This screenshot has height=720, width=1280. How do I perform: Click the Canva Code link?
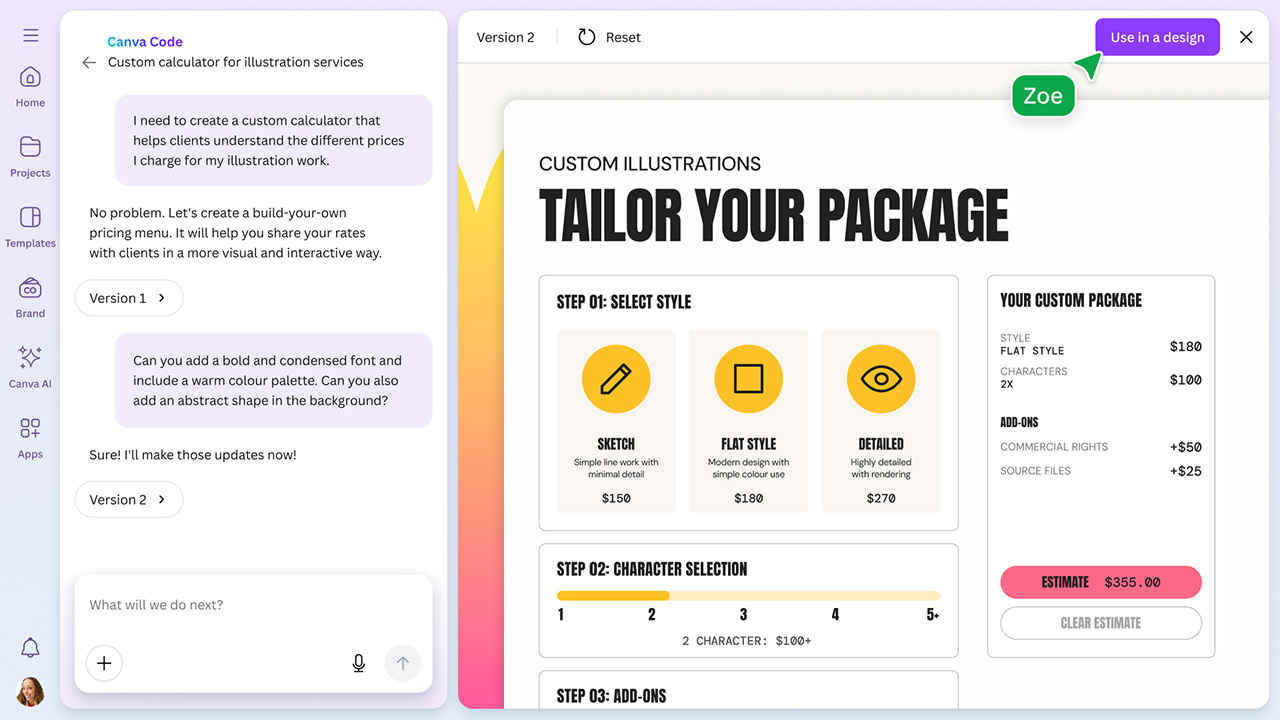pyautogui.click(x=145, y=42)
